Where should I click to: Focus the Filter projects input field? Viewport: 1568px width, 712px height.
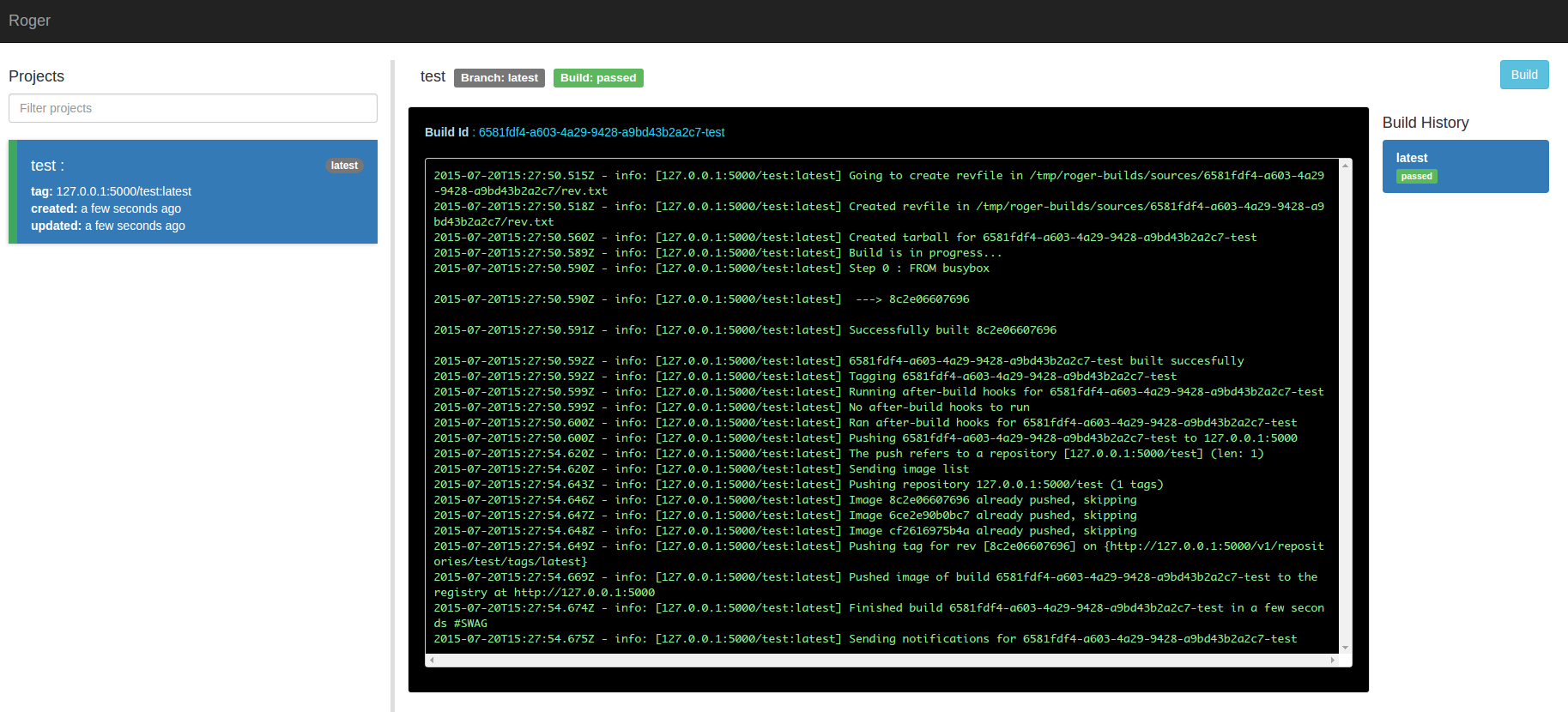click(193, 108)
